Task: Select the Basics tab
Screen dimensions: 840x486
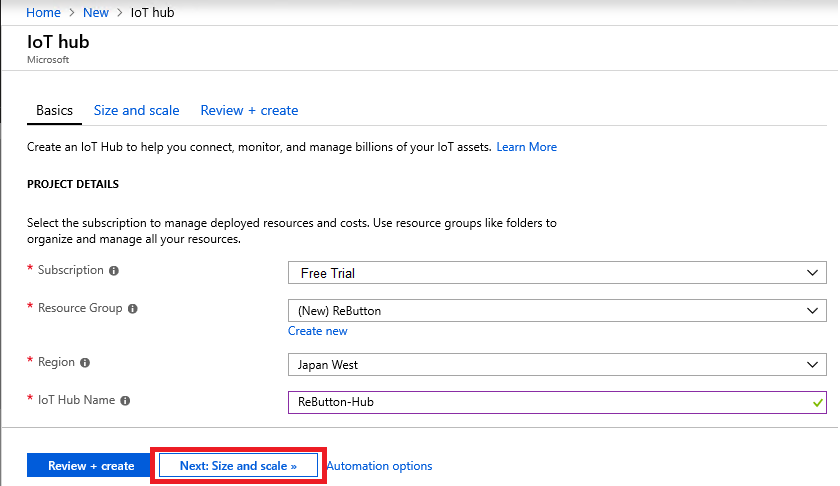Action: tap(54, 110)
